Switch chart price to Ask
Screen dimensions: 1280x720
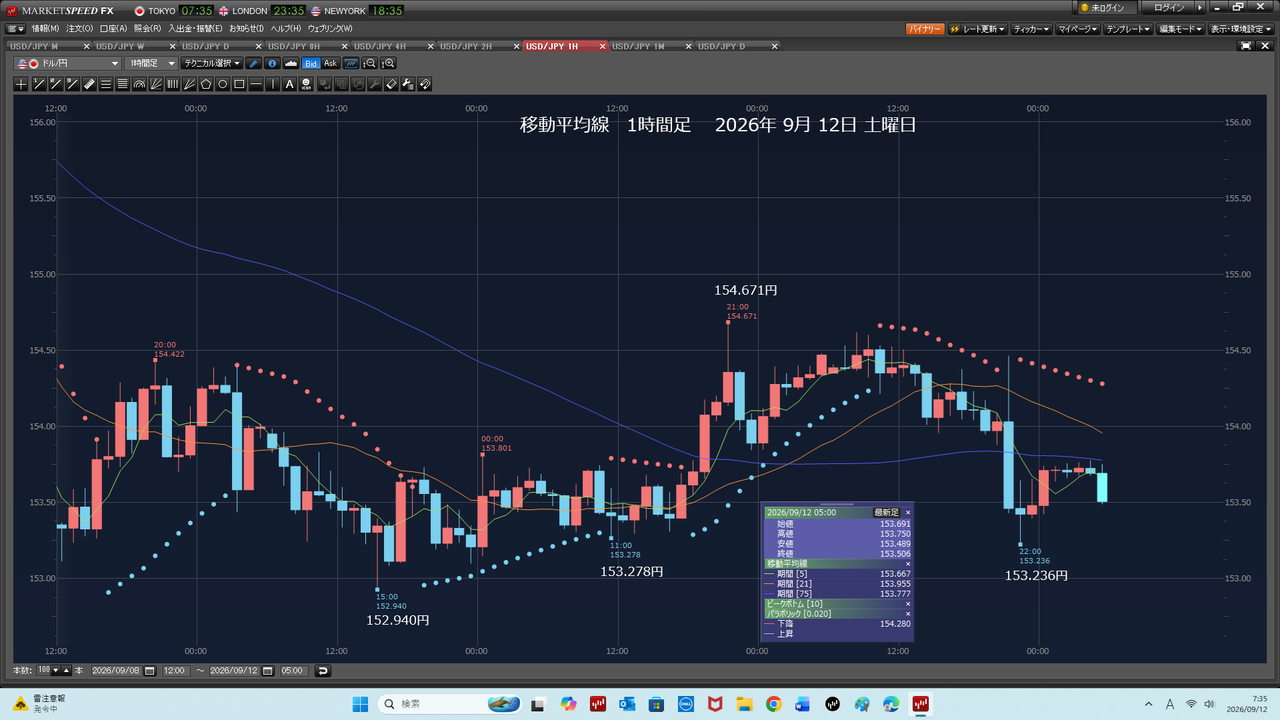point(331,63)
